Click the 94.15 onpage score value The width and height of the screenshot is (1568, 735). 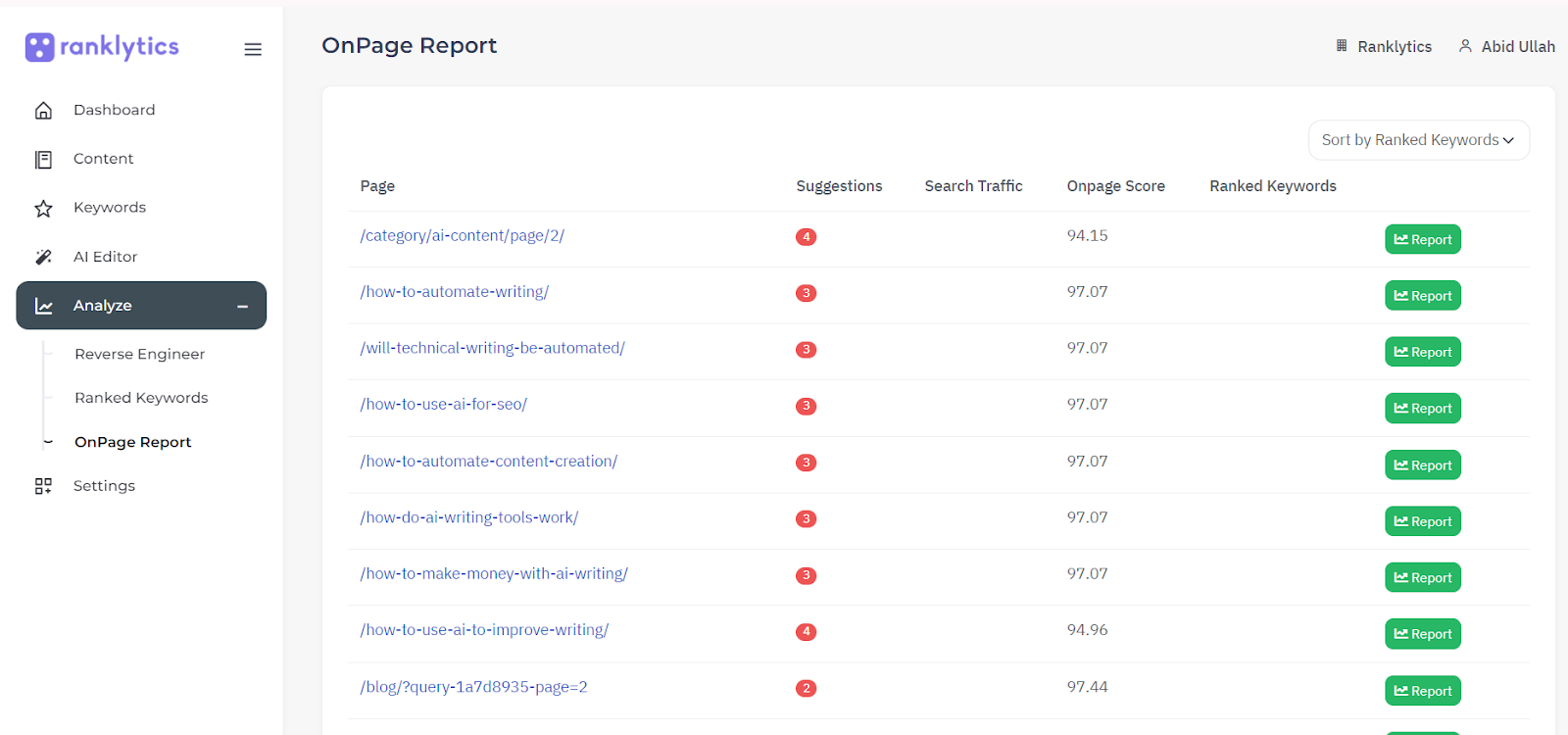coord(1088,236)
